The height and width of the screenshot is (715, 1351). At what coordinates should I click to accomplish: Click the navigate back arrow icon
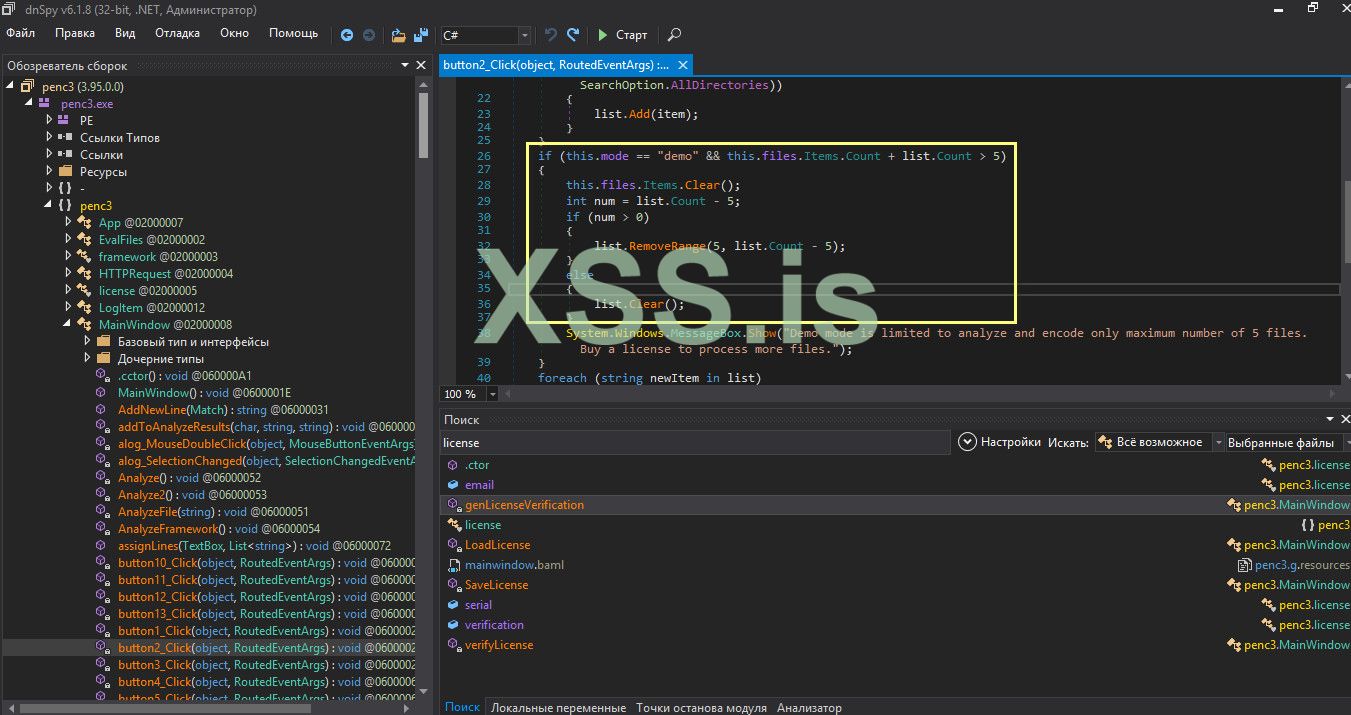pyautogui.click(x=347, y=35)
